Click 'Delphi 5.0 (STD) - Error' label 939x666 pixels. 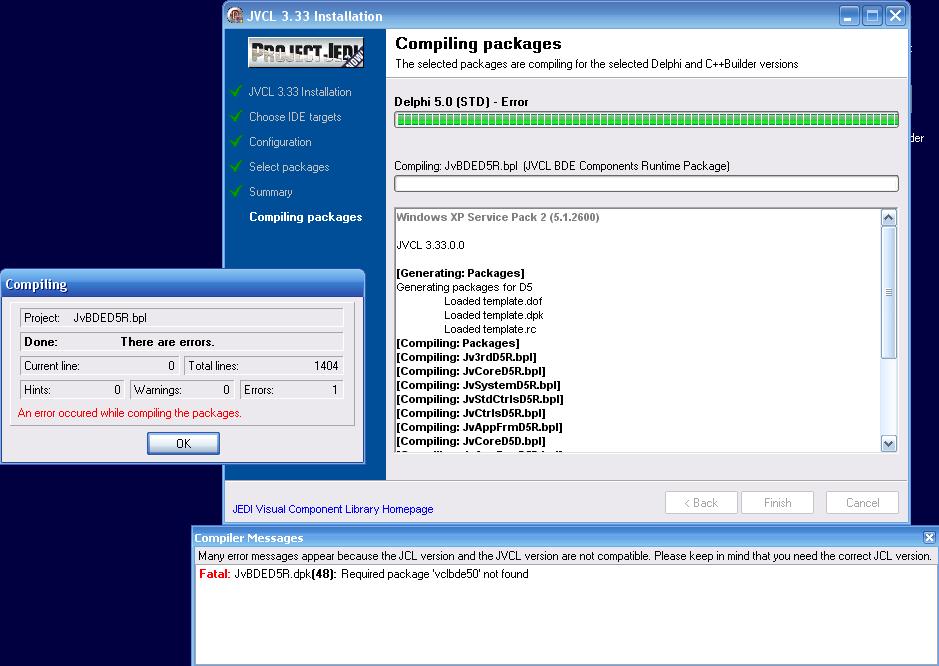click(461, 102)
